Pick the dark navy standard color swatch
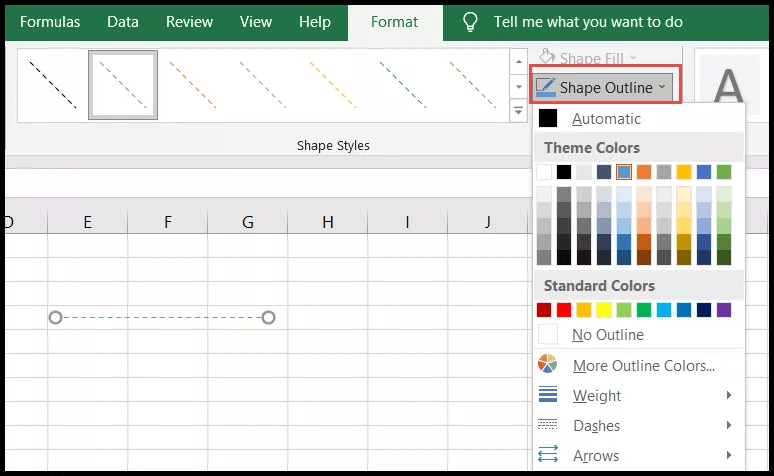 (x=704, y=310)
